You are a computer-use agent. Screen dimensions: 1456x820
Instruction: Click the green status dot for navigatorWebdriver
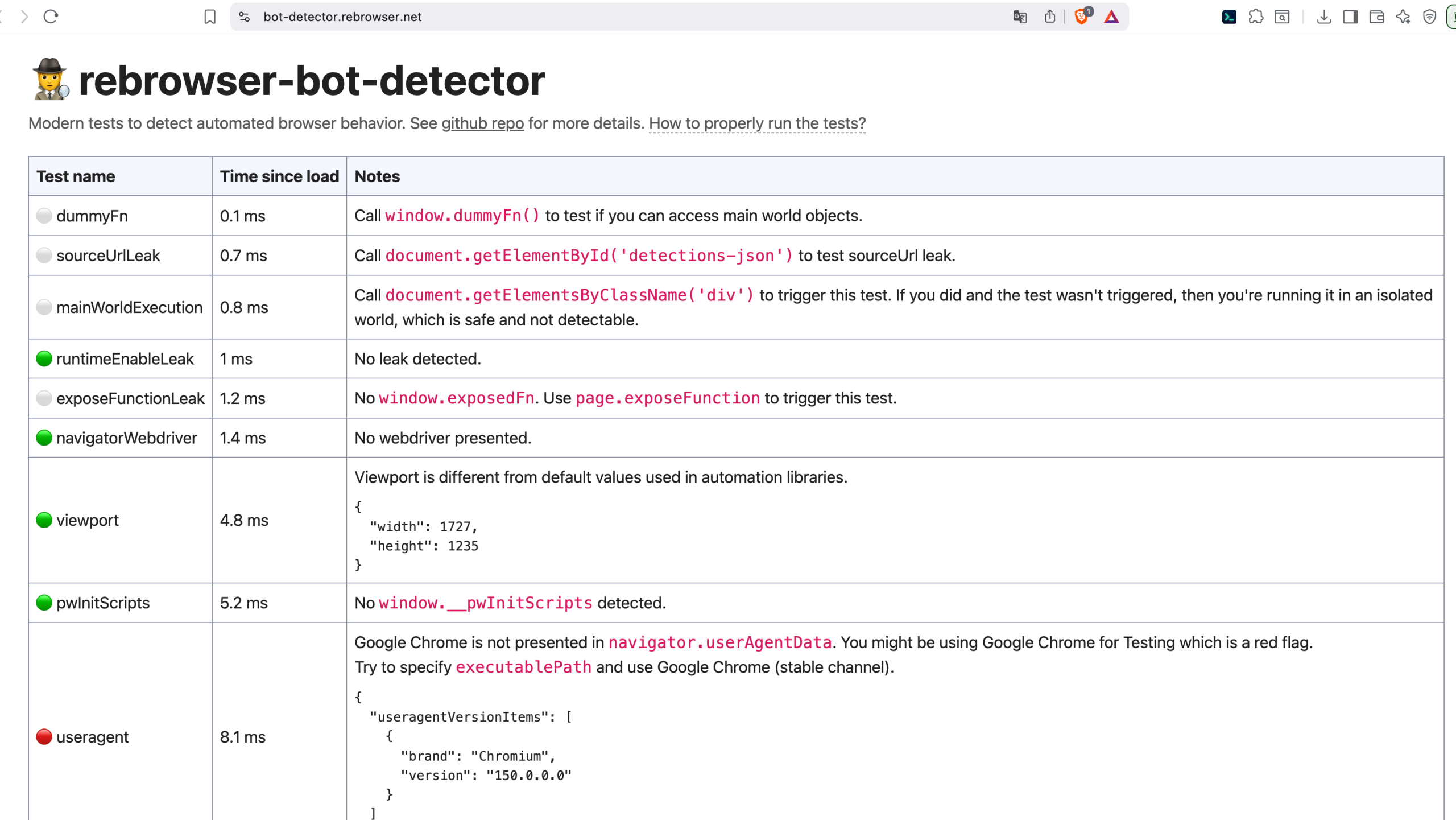coord(44,438)
